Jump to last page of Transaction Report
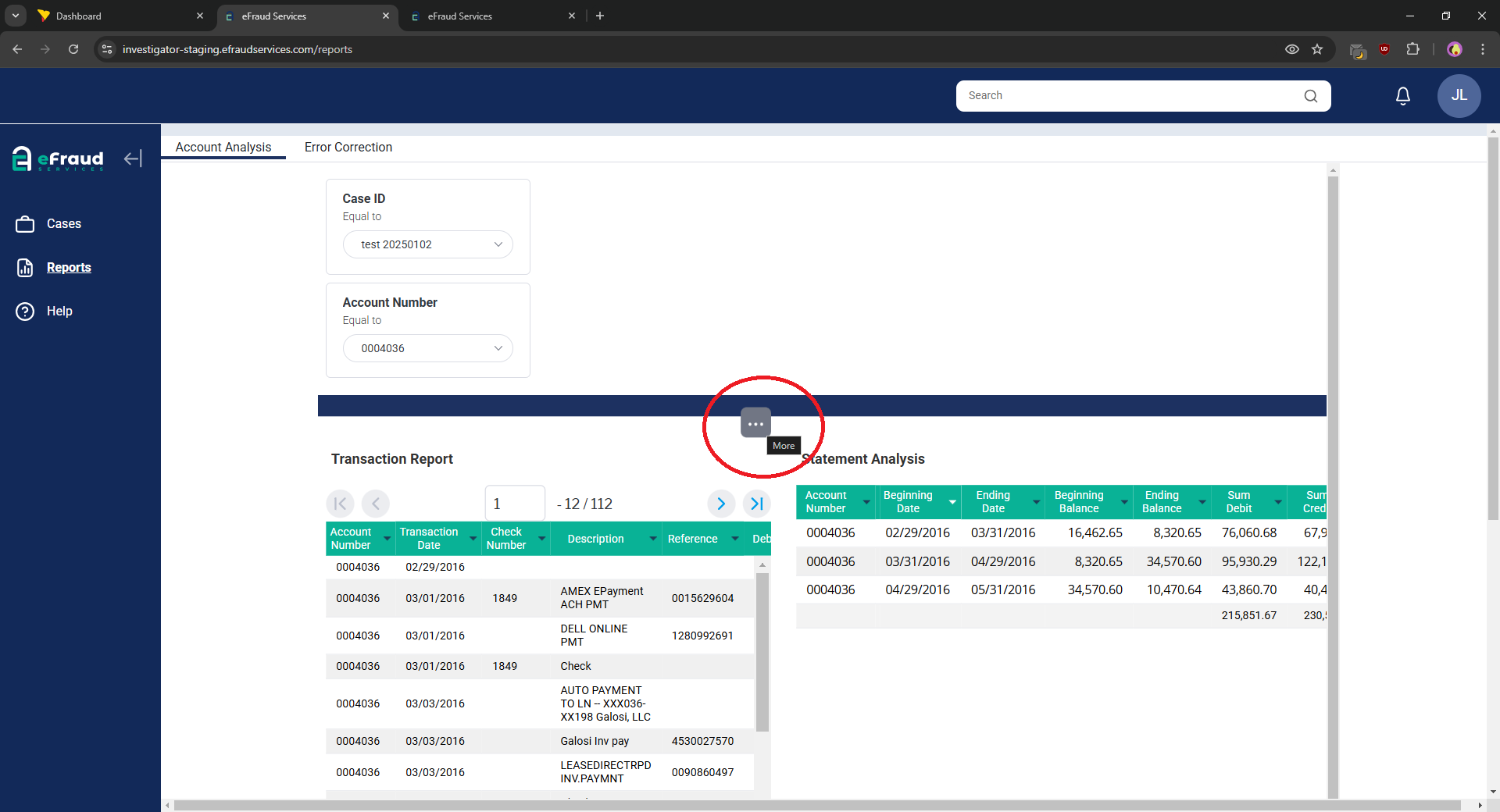The image size is (1500, 812). point(756,504)
